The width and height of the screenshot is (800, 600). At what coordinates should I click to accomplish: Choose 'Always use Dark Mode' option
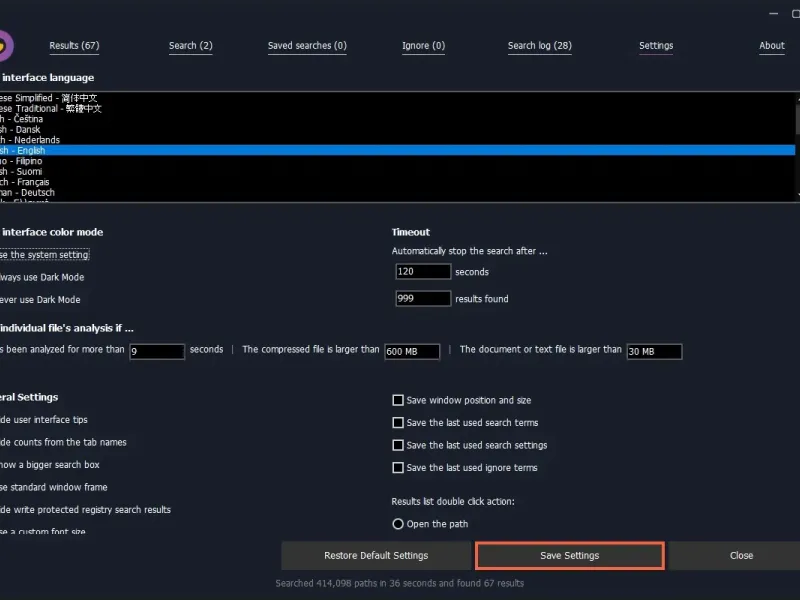pyautogui.click(x=42, y=277)
